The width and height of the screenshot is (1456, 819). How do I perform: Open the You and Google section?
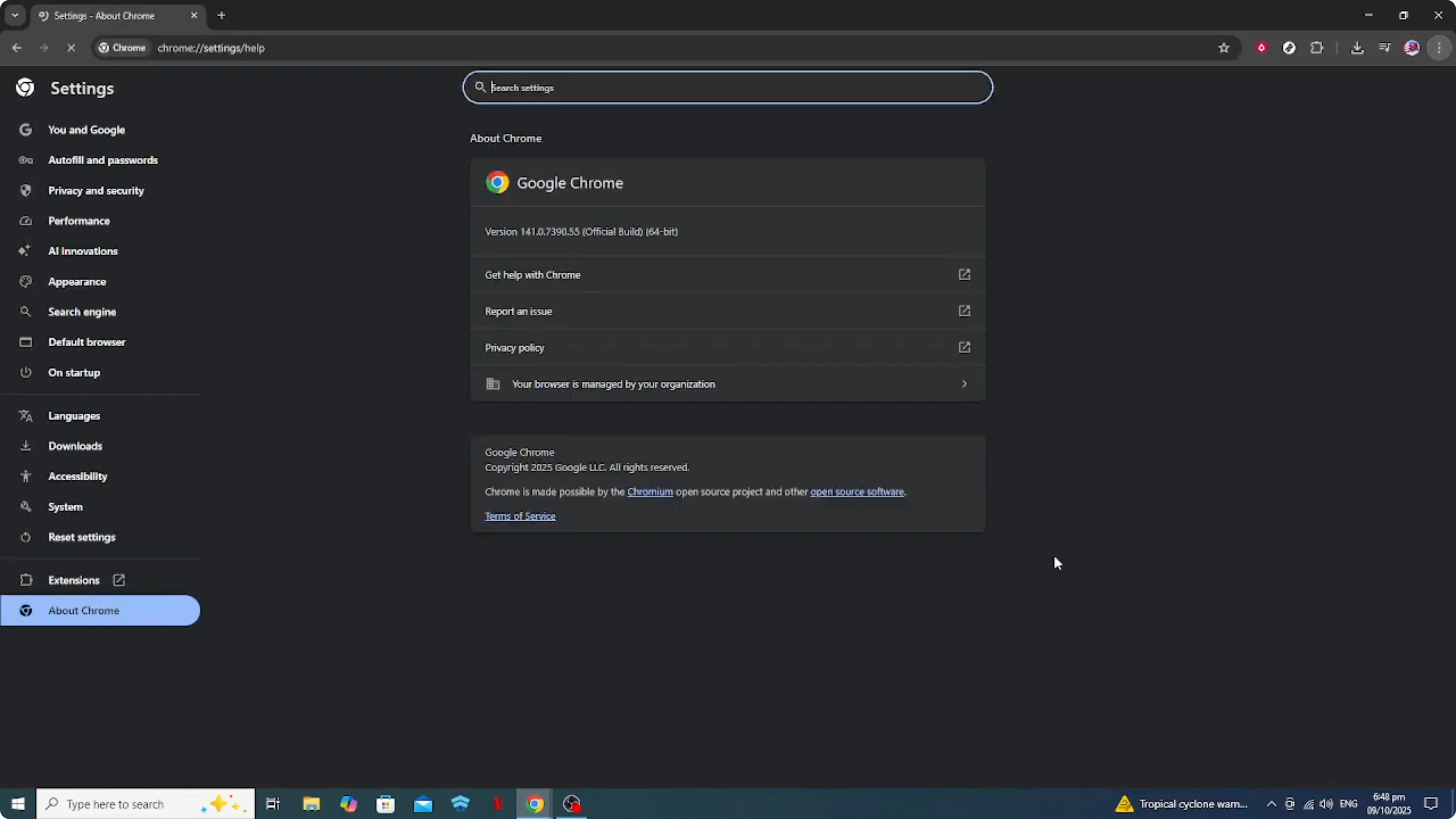pos(87,129)
